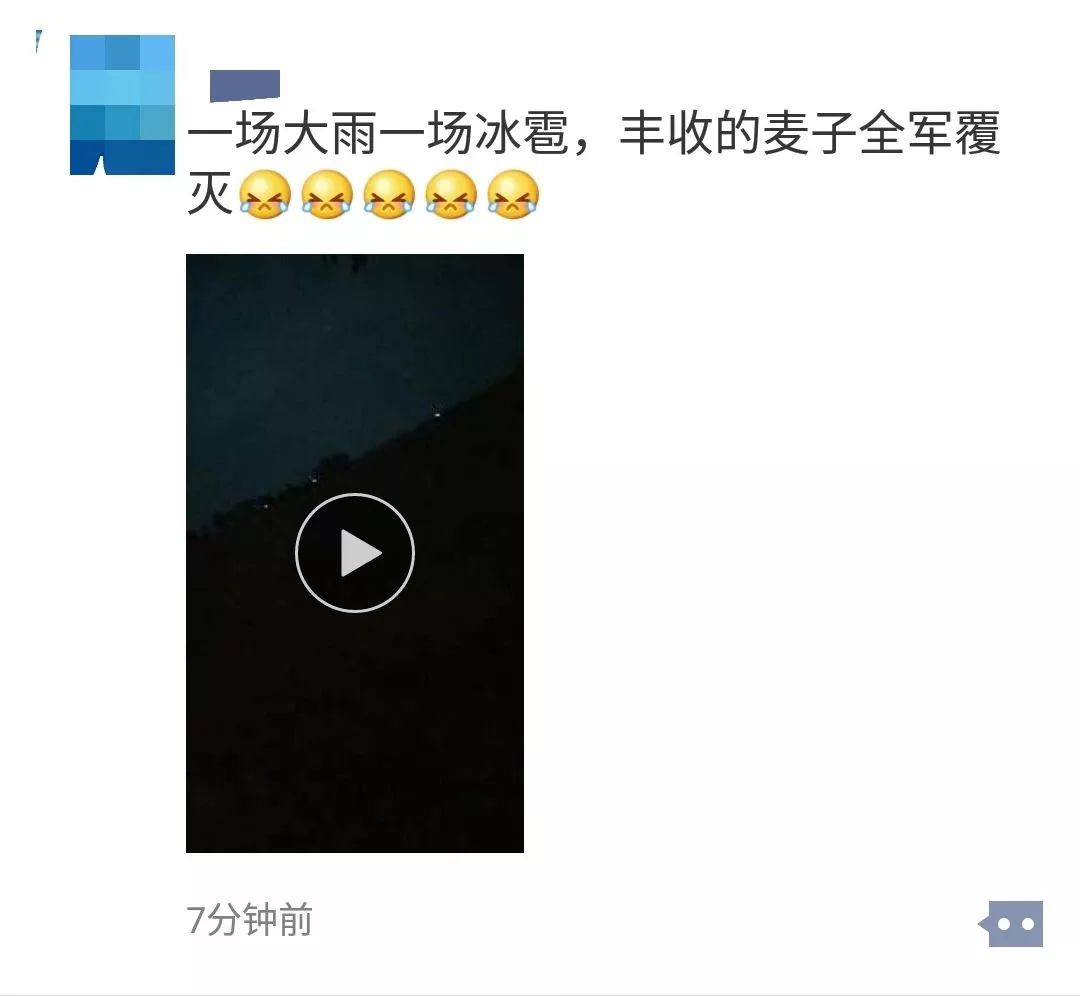Click the last crying emoji
Image resolution: width=1080 pixels, height=996 pixels.
pyautogui.click(x=513, y=195)
